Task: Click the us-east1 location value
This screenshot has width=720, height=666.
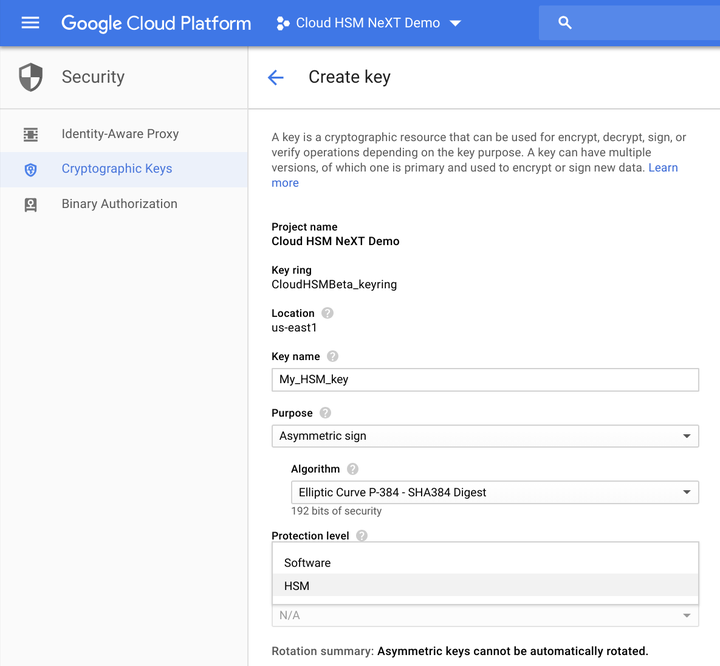Action: click(x=294, y=327)
